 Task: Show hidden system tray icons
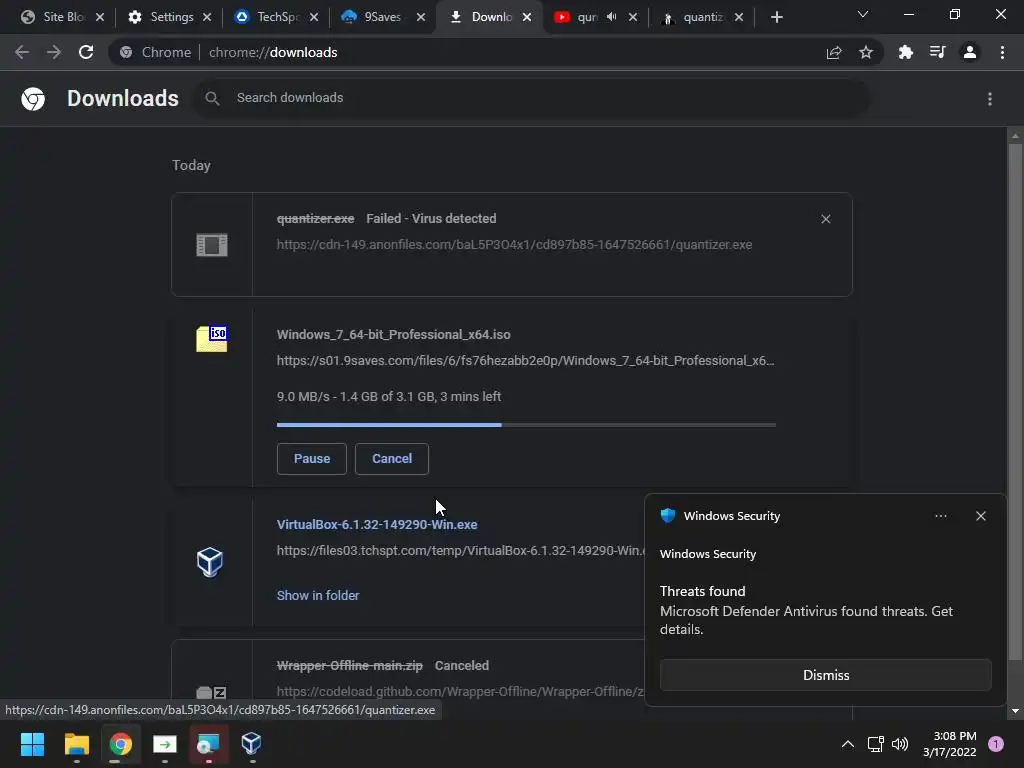click(848, 744)
